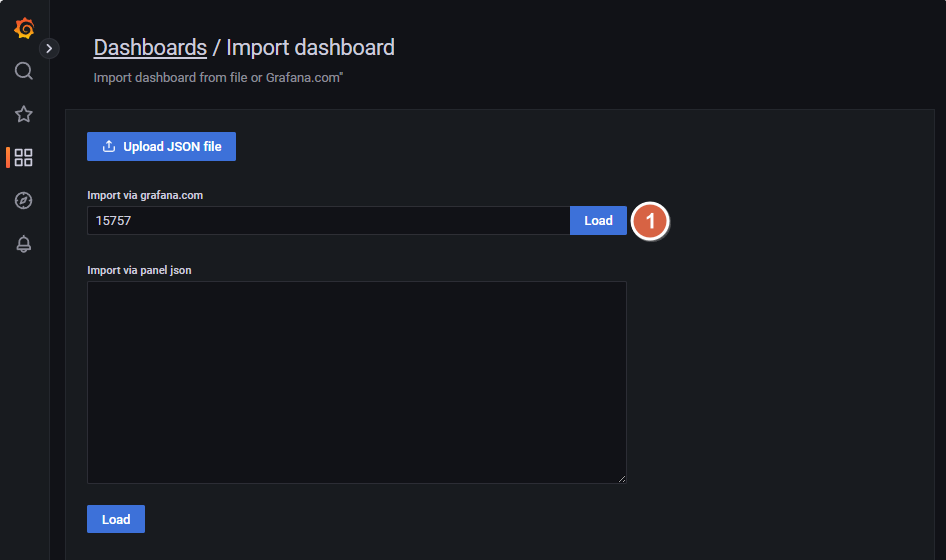
Task: Click the bottom Load button under panel json
Action: (116, 519)
